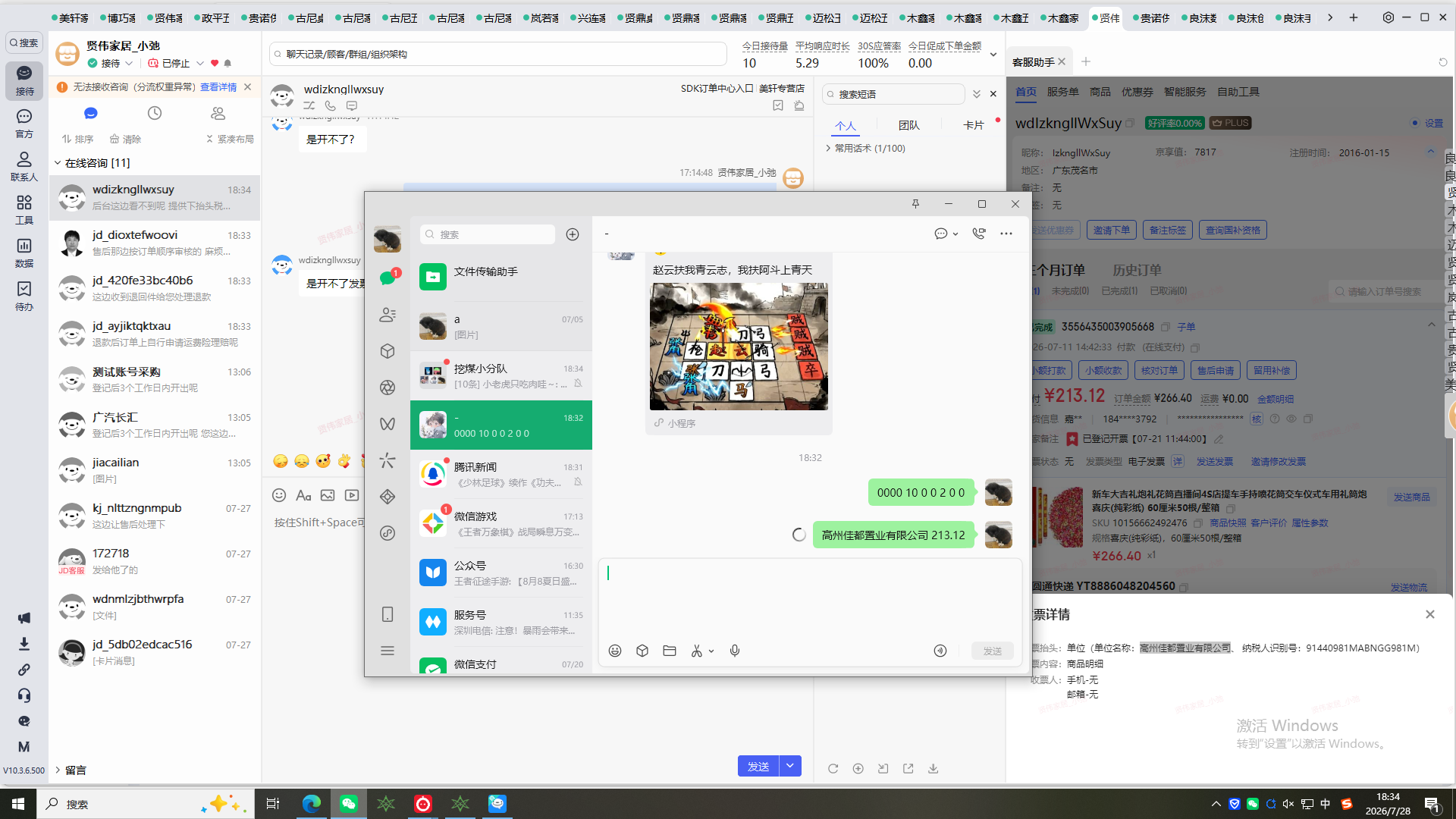Open the 挖煤小分队 group chat
The height and width of the screenshot is (819, 1456).
[501, 375]
